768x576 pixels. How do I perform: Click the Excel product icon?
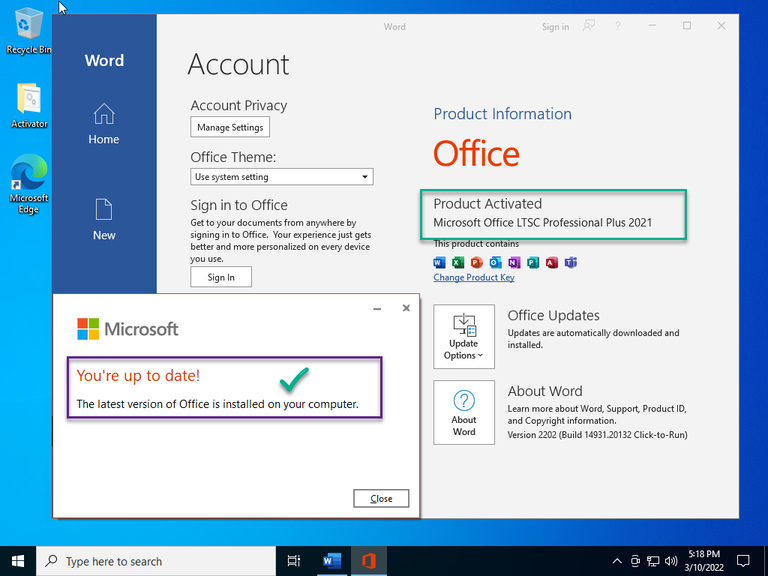click(458, 263)
